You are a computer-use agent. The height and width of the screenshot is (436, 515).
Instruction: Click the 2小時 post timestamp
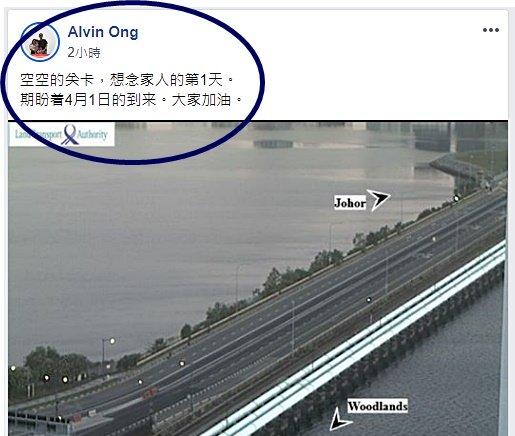pos(84,53)
